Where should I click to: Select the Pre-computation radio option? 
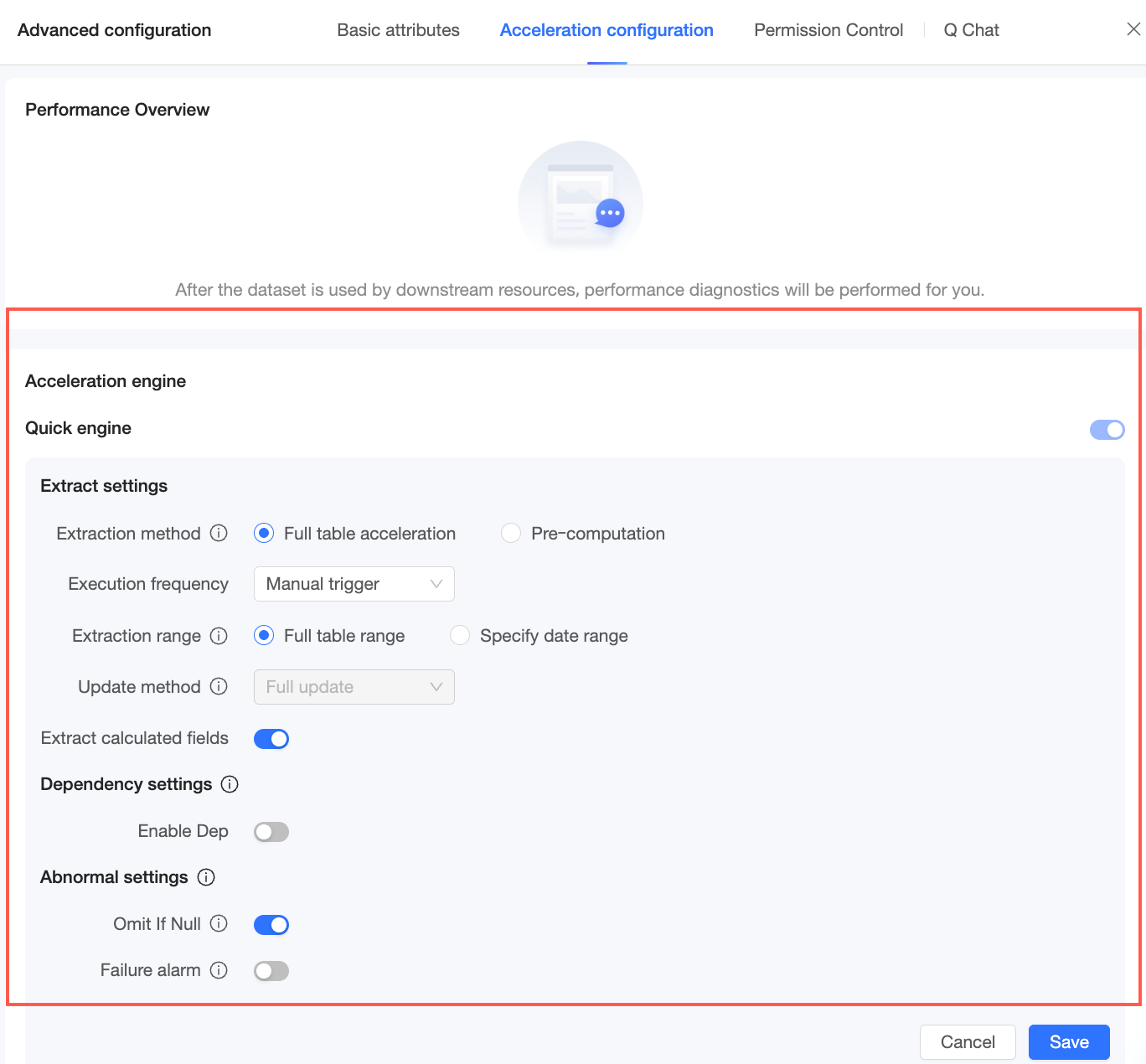point(511,534)
